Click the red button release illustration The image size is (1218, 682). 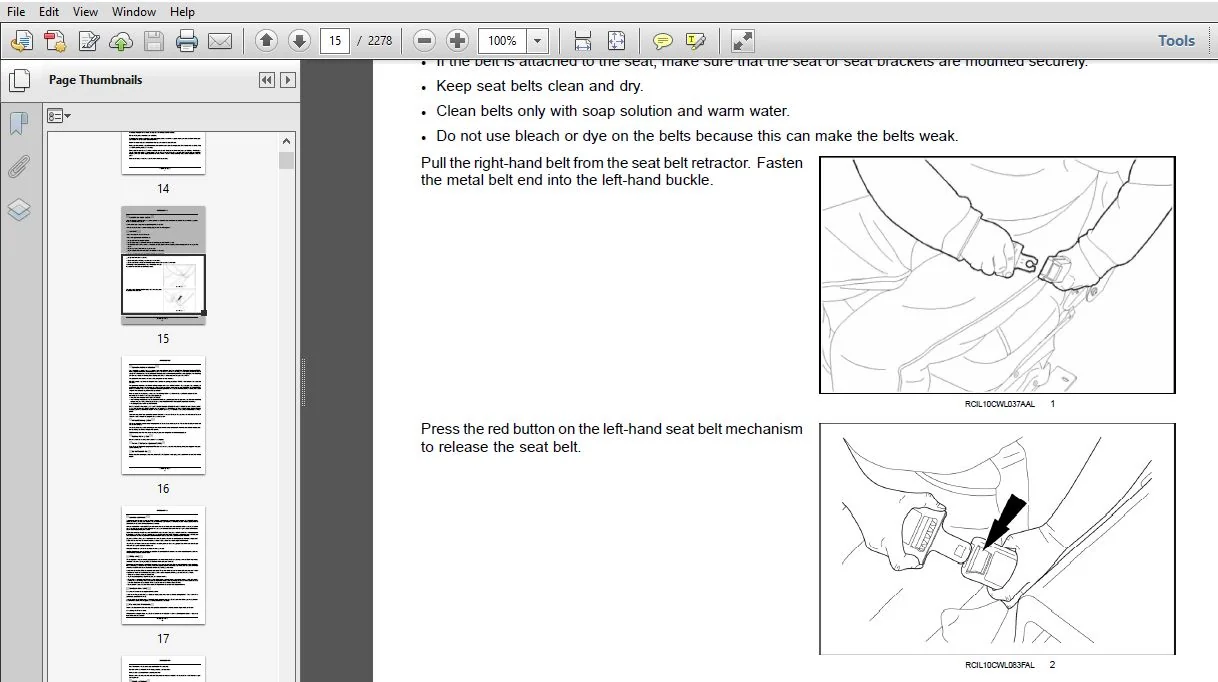click(997, 539)
